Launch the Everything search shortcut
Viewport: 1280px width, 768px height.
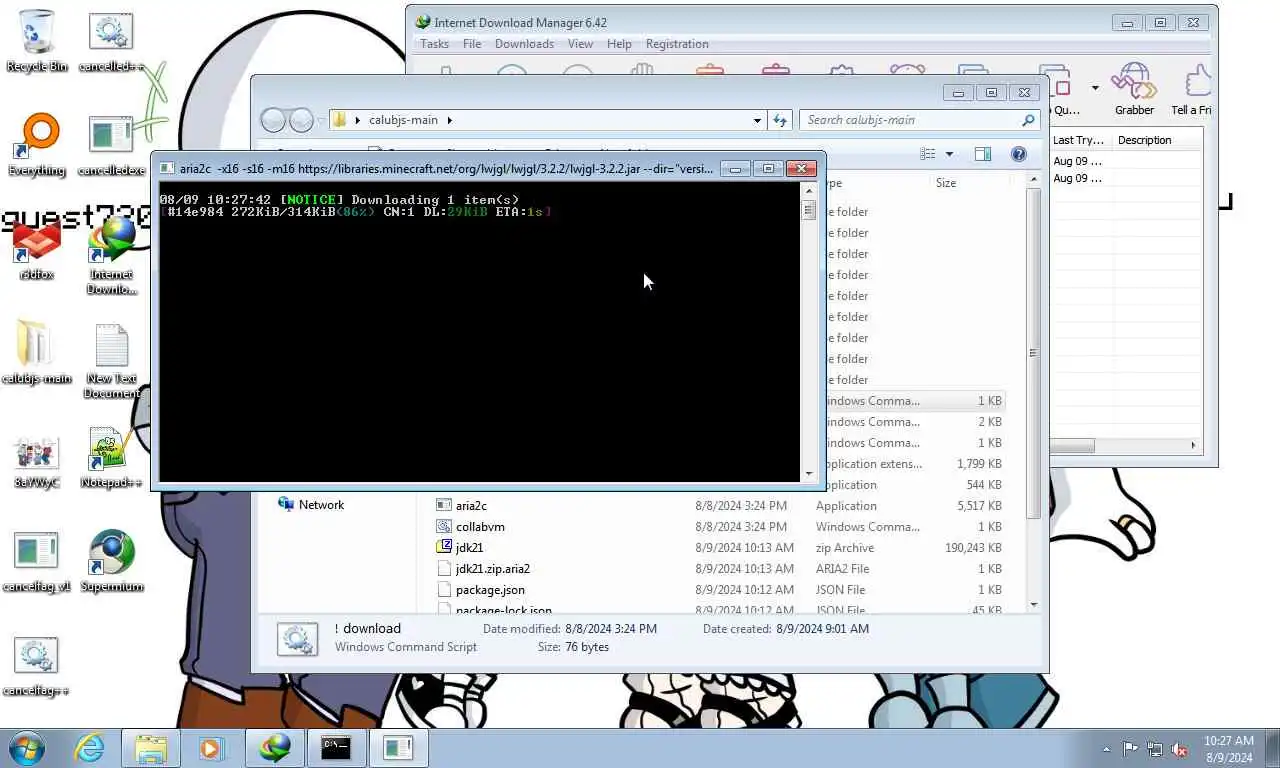(x=37, y=145)
